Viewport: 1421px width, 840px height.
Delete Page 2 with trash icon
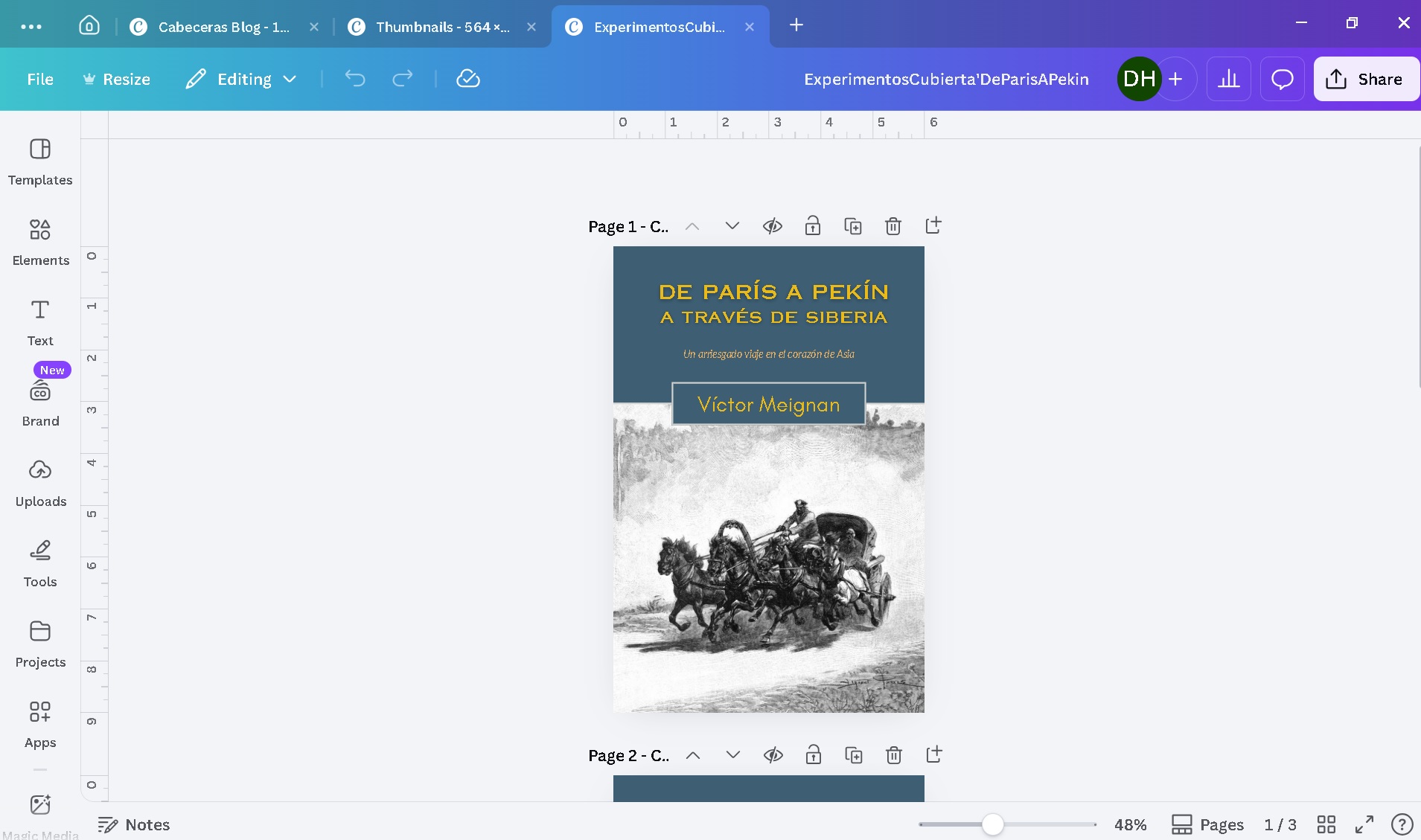point(894,755)
